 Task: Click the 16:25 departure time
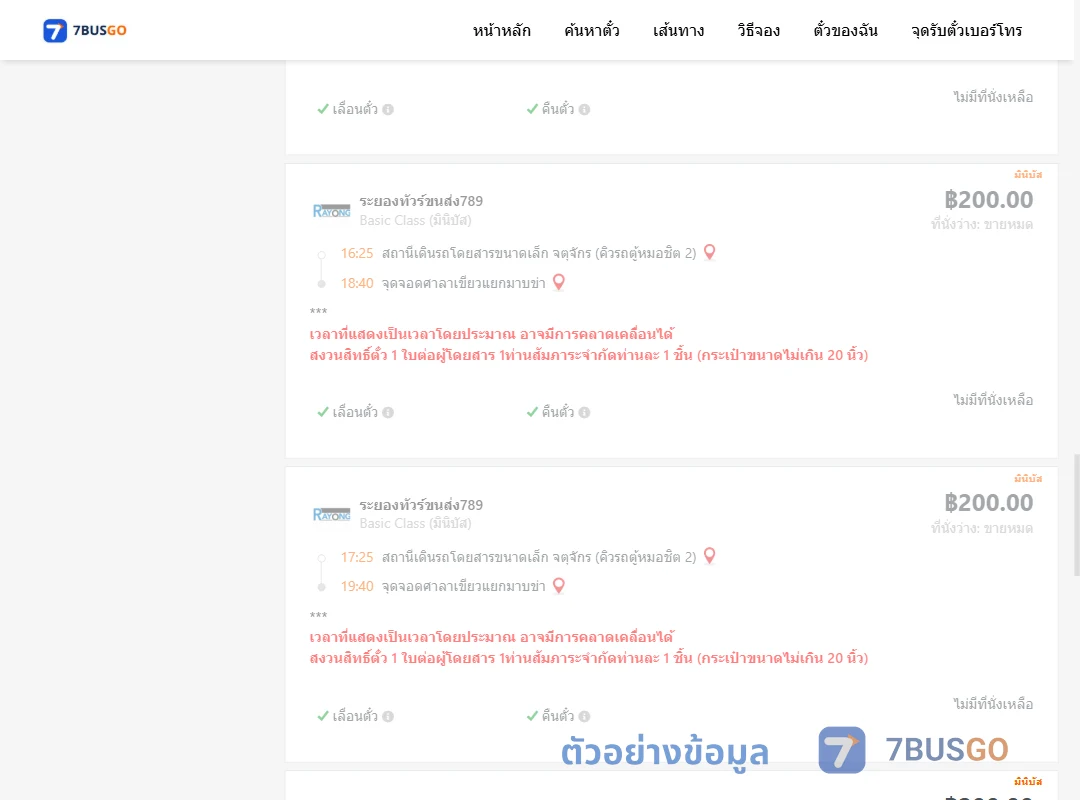[x=357, y=254]
